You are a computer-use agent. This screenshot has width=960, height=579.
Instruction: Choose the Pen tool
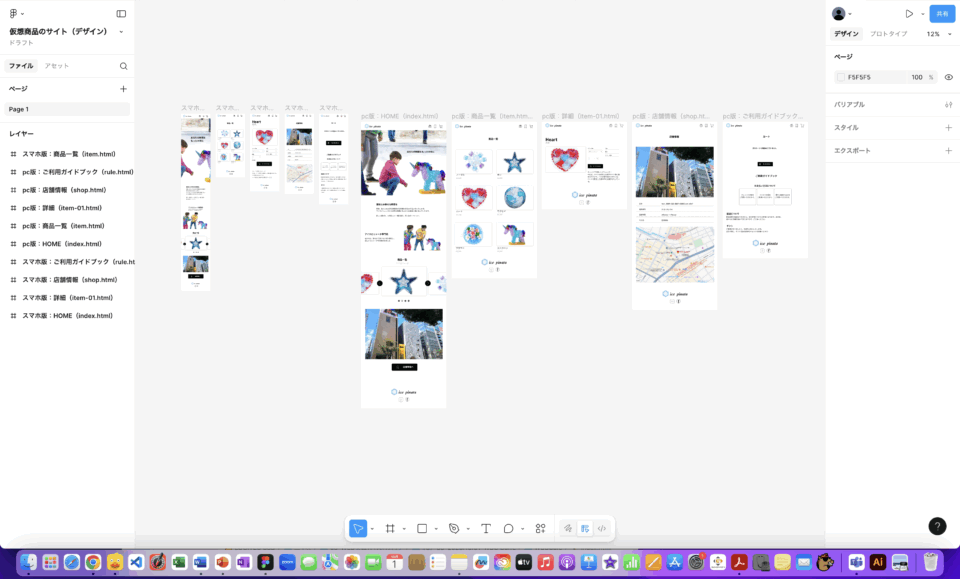454,528
